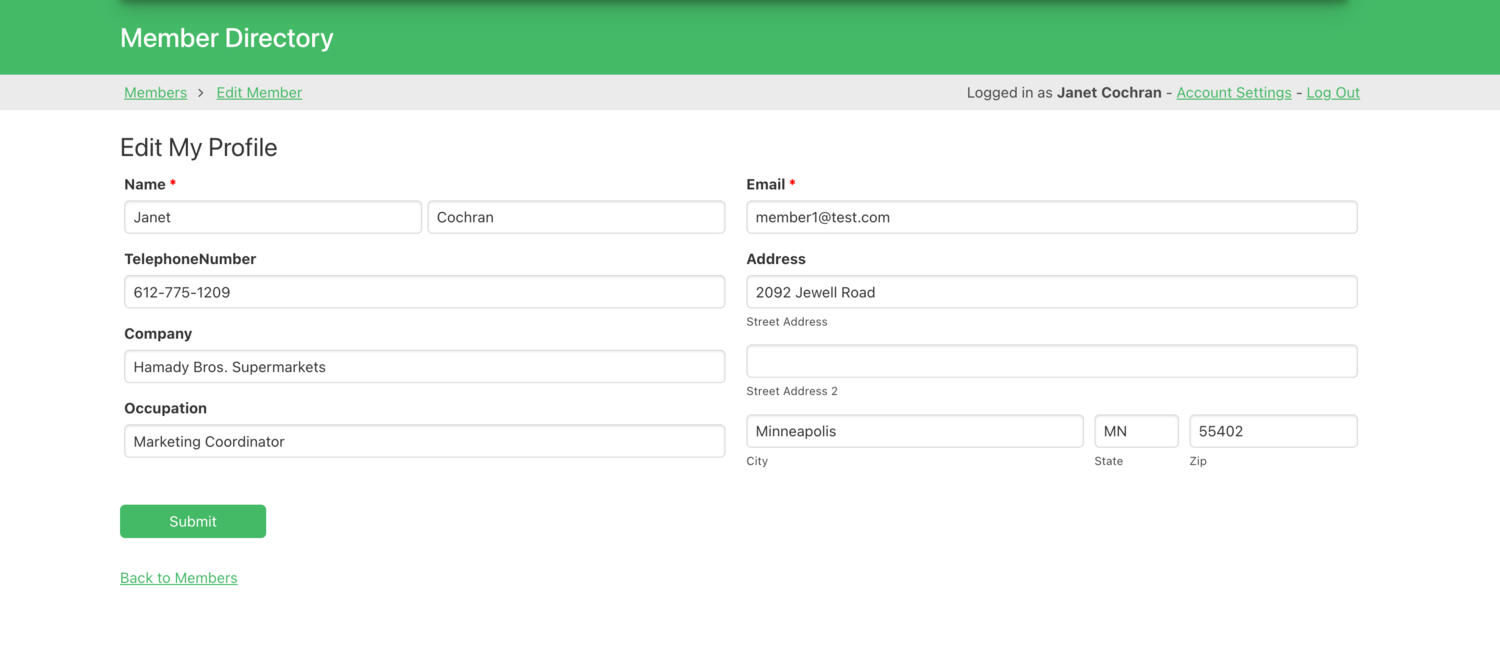The width and height of the screenshot is (1500, 668).
Task: Select the Occupation field showing Marketing Coordinator
Action: click(424, 441)
